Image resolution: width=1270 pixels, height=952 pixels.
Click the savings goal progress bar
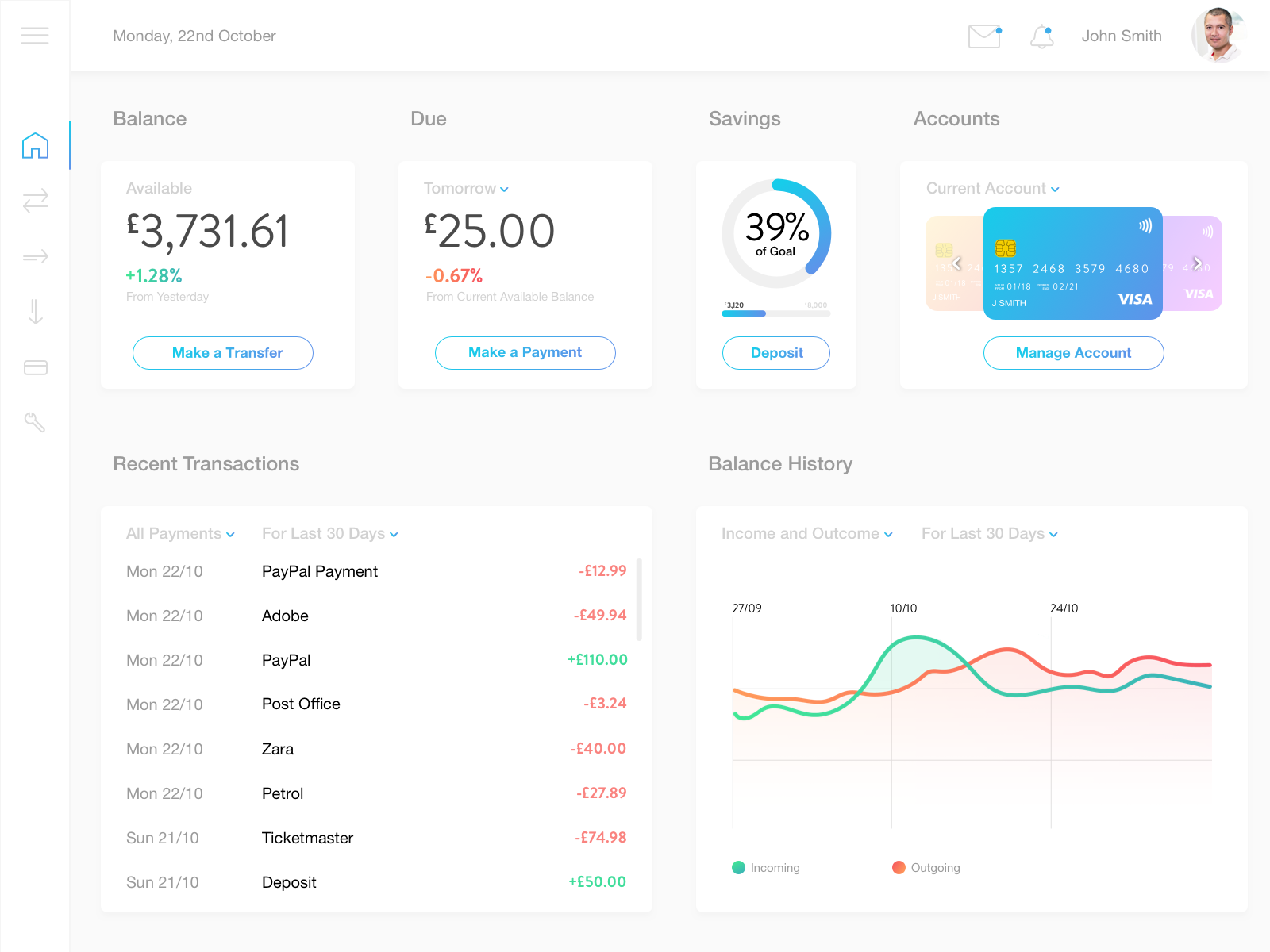pos(775,313)
